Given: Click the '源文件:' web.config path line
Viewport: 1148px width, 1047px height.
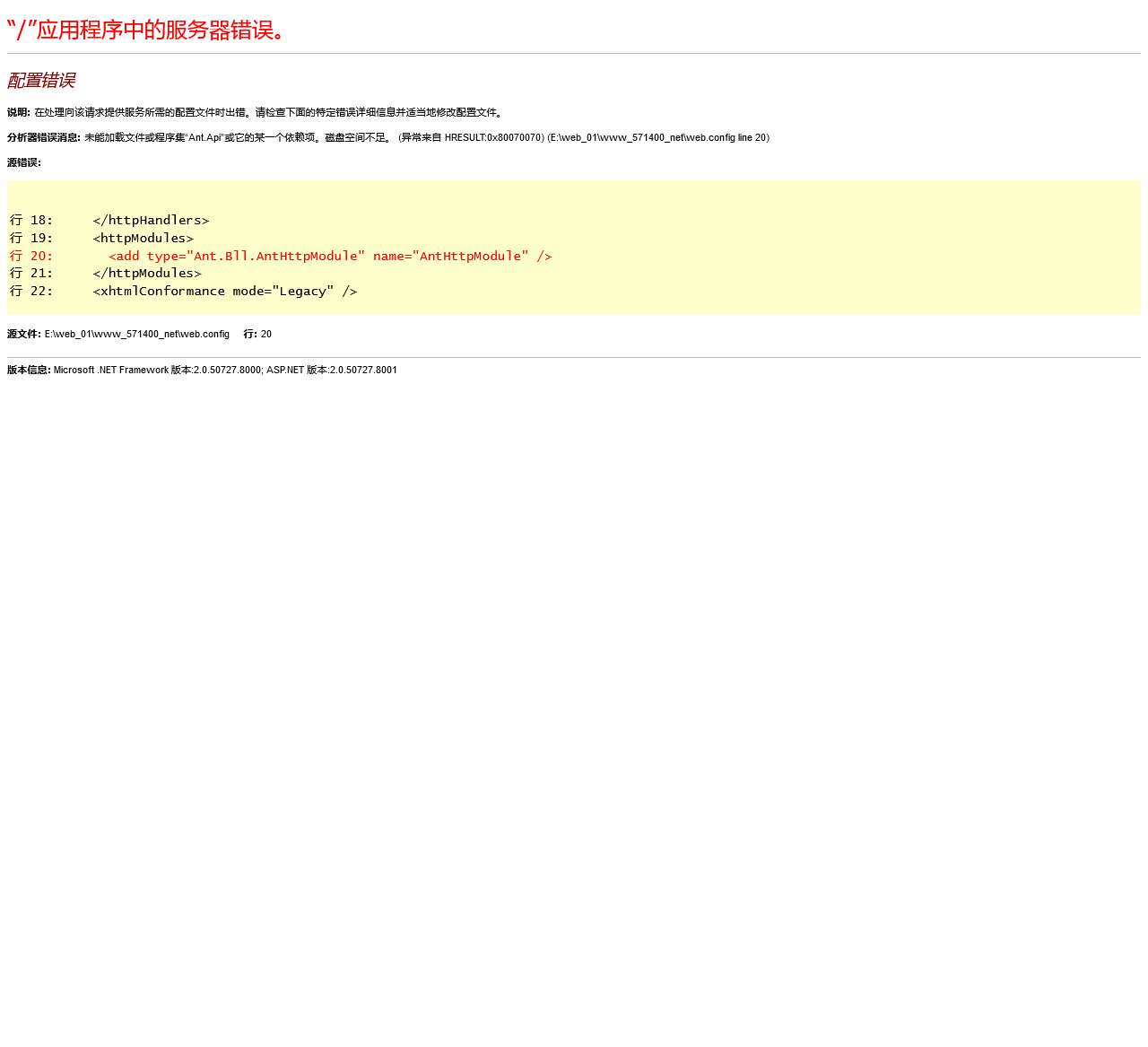Looking at the screenshot, I should (x=118, y=334).
